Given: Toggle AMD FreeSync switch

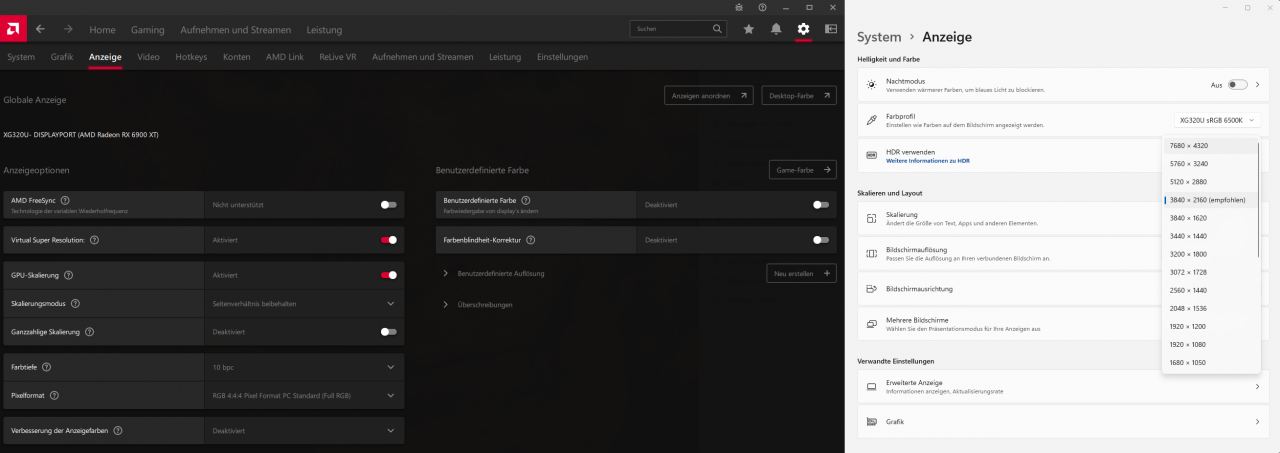Looking at the screenshot, I should 388,204.
